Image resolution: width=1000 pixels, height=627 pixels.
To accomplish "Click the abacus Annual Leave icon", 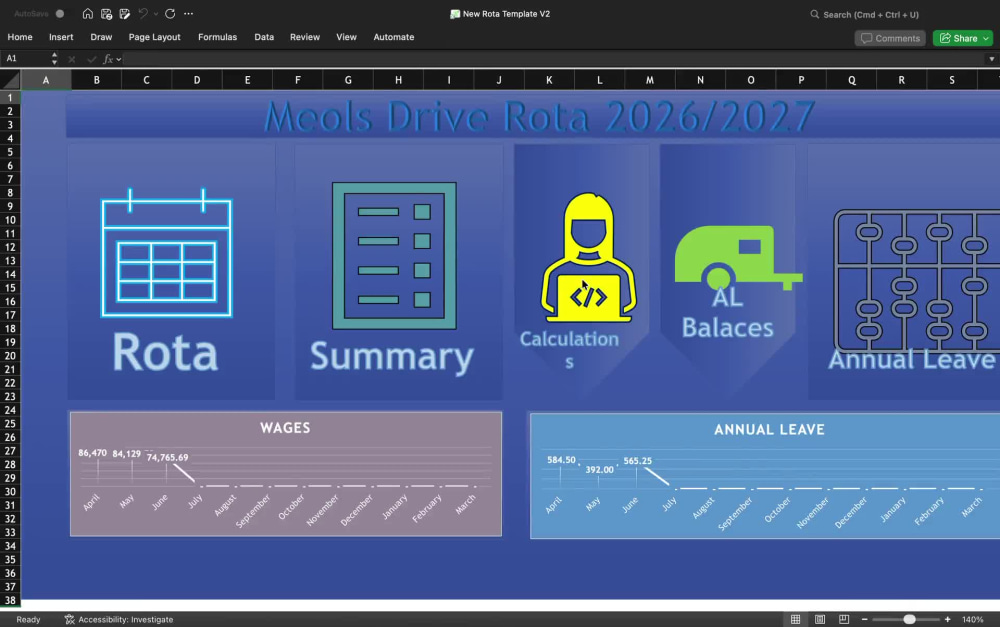I will (x=917, y=281).
